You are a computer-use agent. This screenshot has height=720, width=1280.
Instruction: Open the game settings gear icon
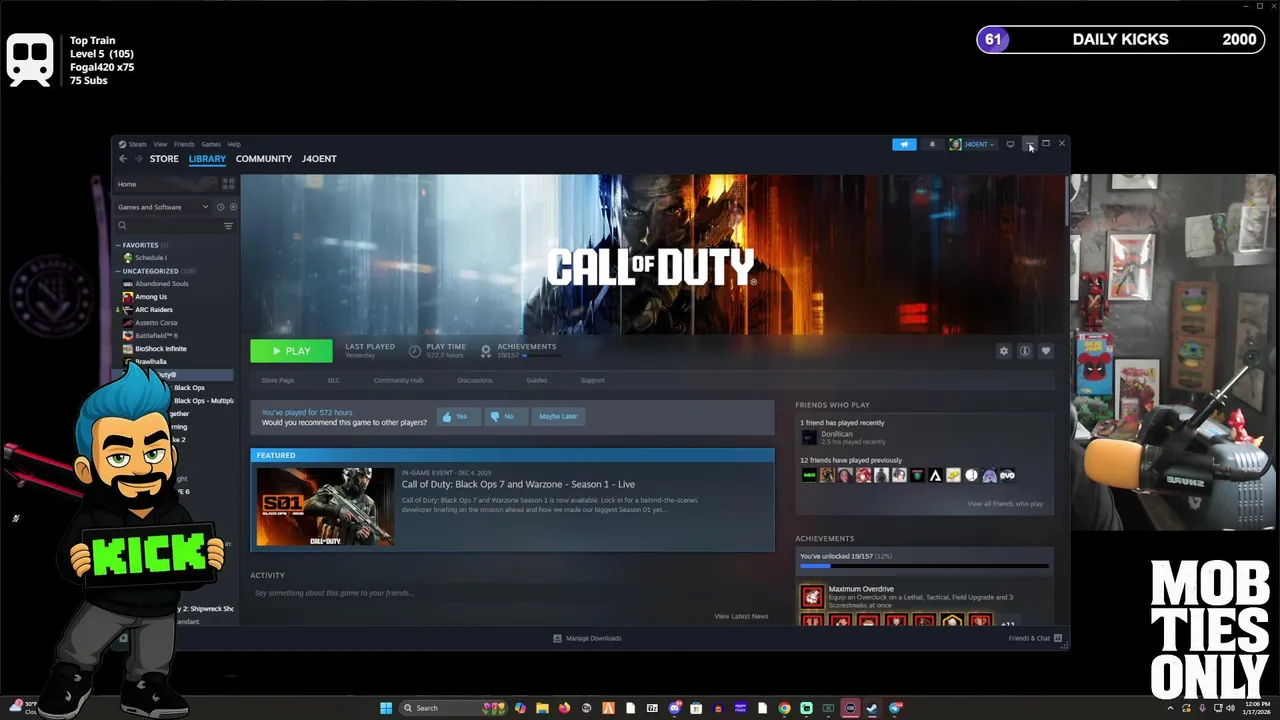[1004, 351]
